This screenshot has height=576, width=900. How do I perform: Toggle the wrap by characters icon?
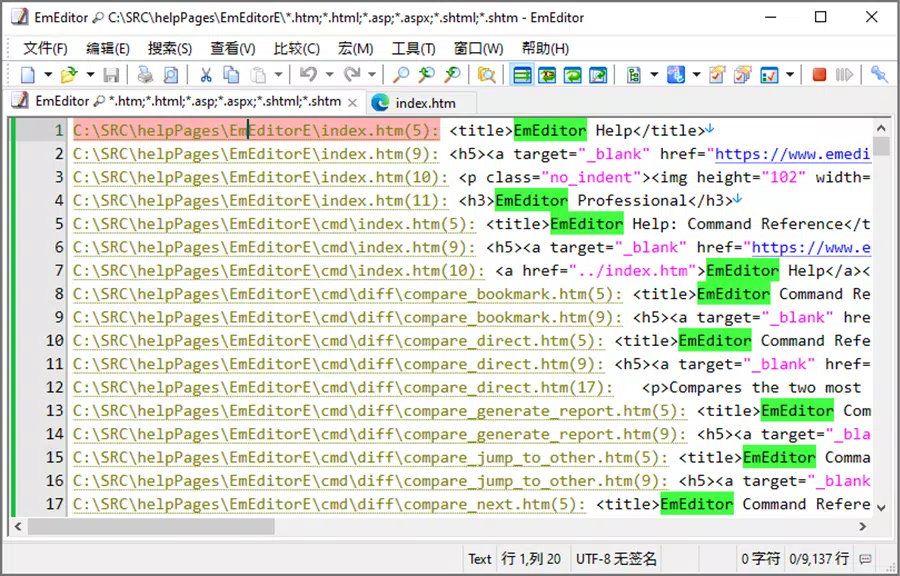coord(547,75)
